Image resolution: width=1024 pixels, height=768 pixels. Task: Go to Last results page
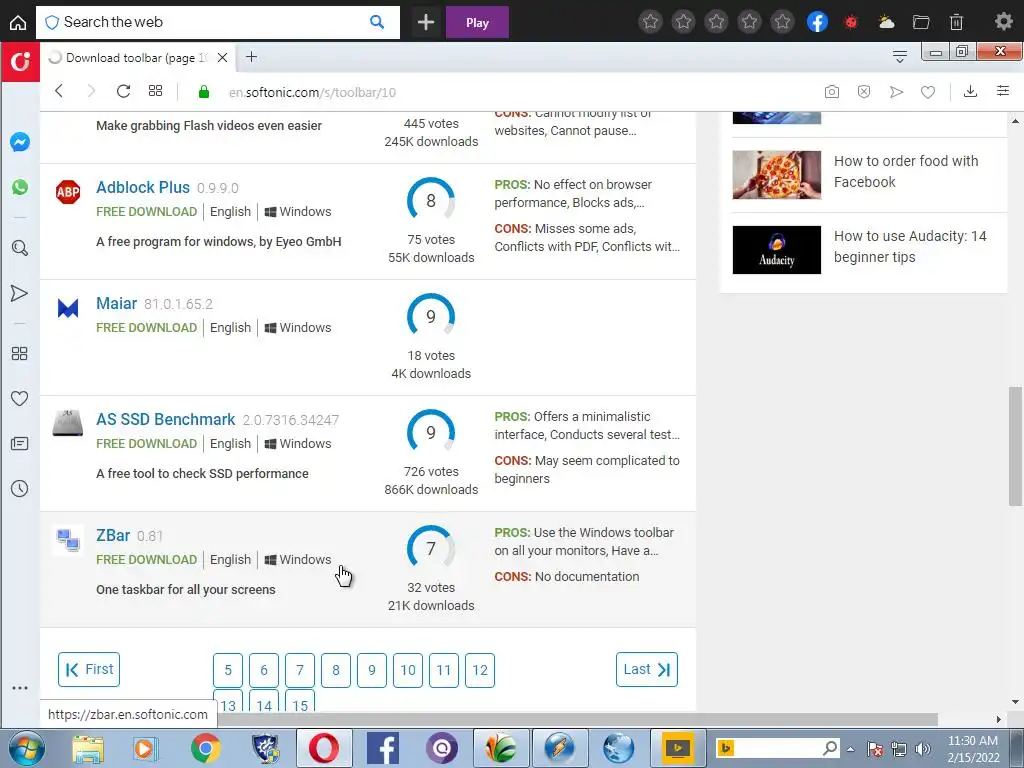[647, 669]
